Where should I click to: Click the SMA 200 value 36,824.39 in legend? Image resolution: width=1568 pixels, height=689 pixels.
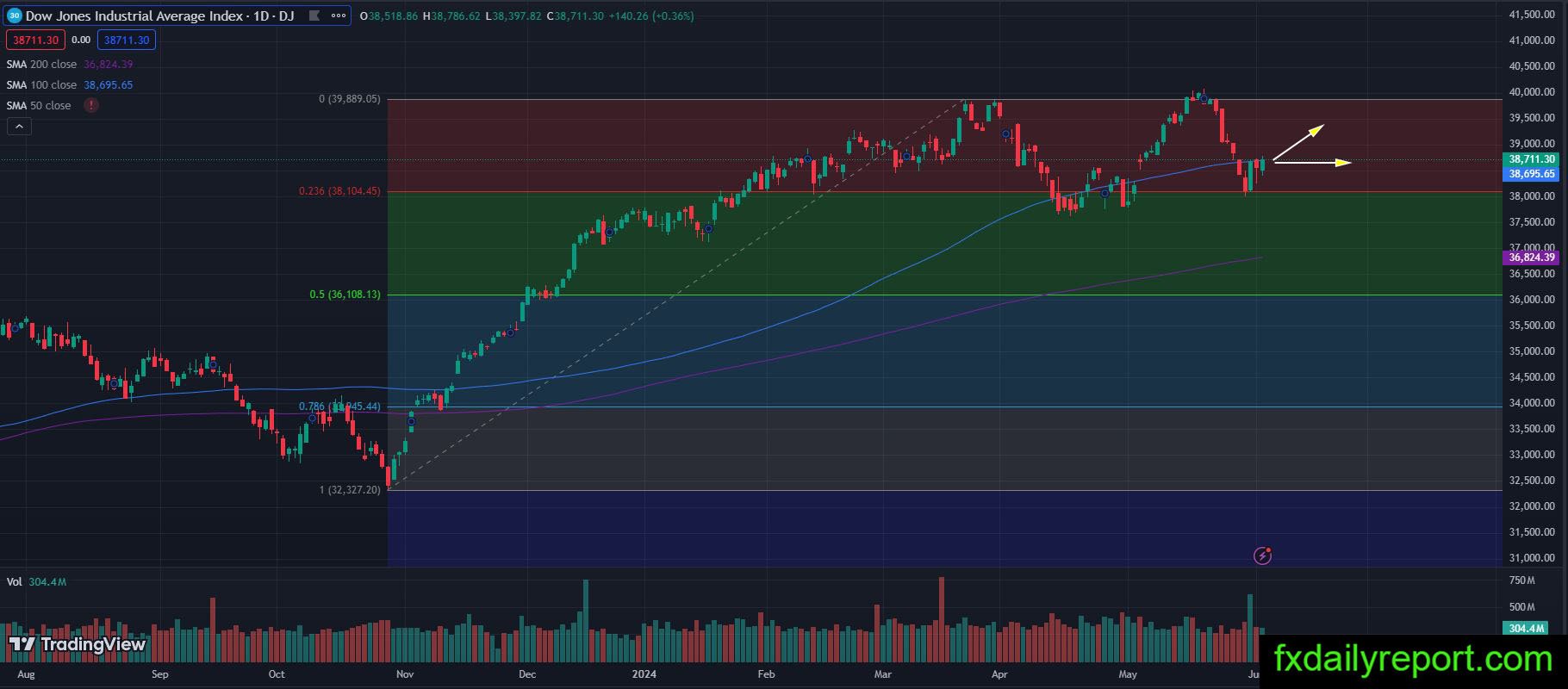click(x=109, y=64)
